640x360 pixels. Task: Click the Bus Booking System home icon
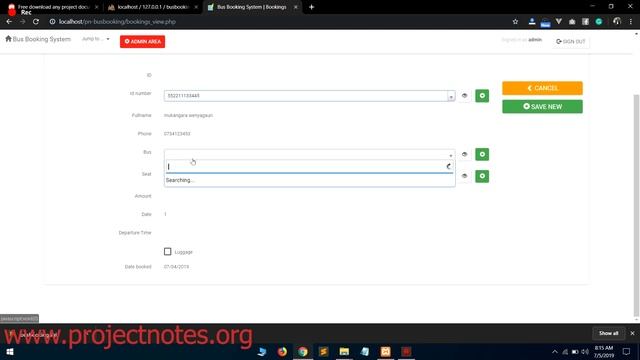coord(8,39)
